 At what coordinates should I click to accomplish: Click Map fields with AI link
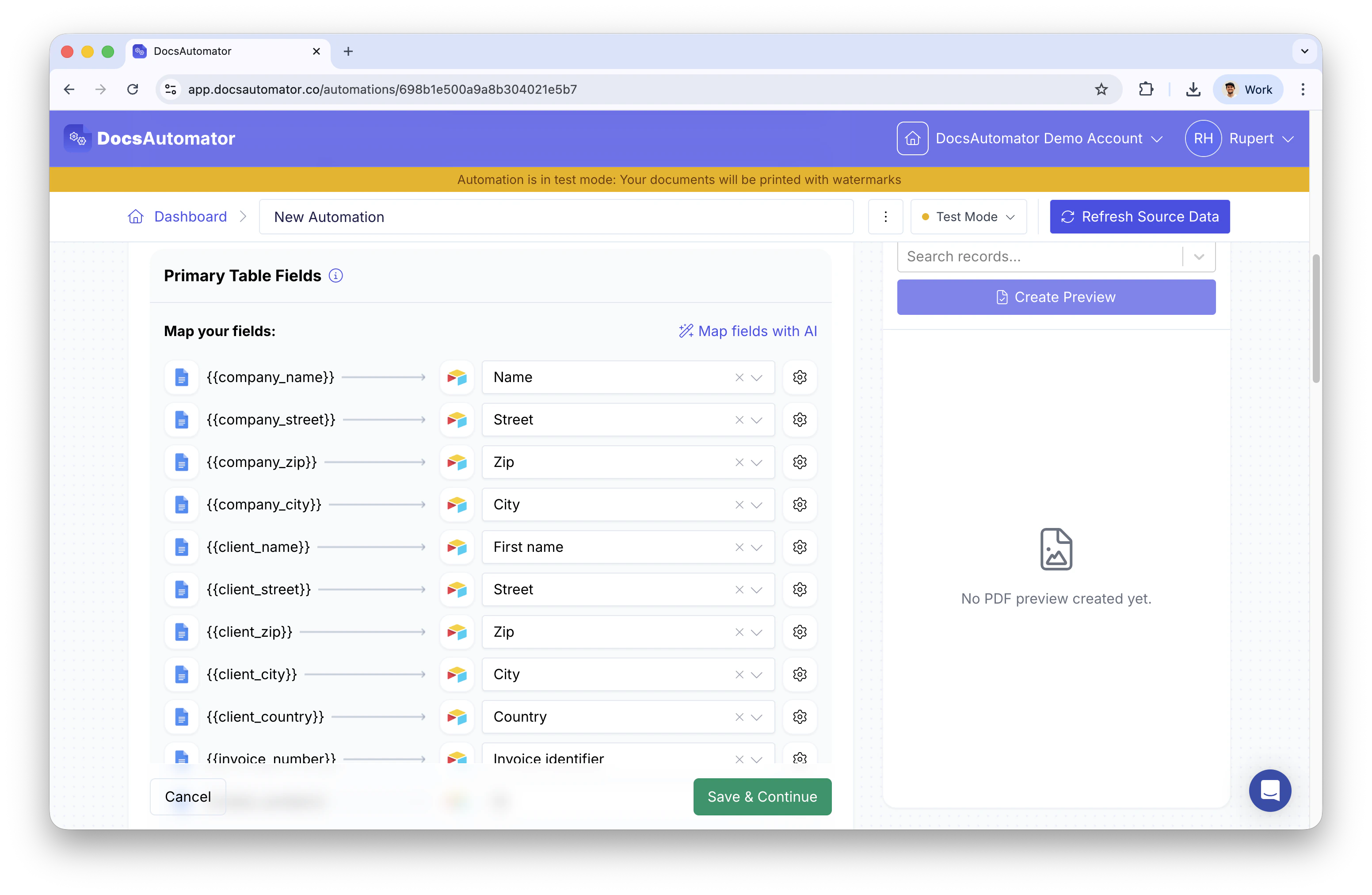point(748,331)
